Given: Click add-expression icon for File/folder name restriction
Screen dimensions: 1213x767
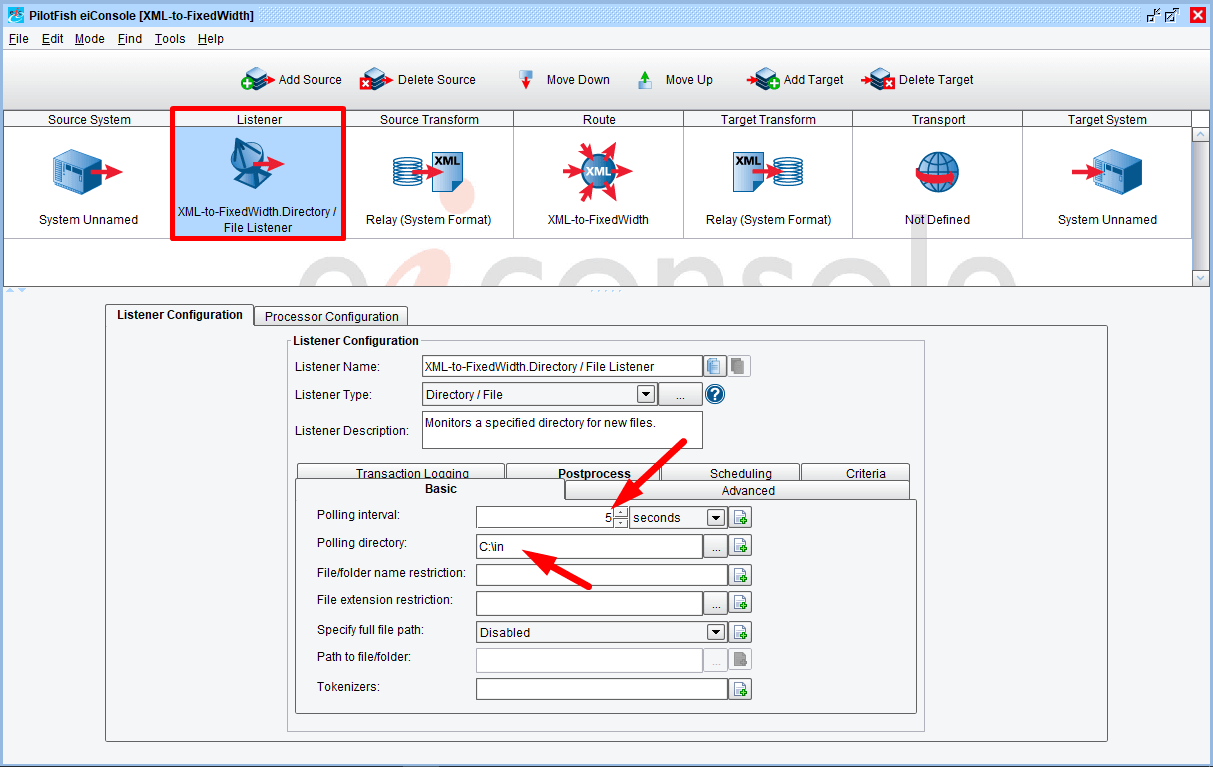Looking at the screenshot, I should (x=741, y=575).
